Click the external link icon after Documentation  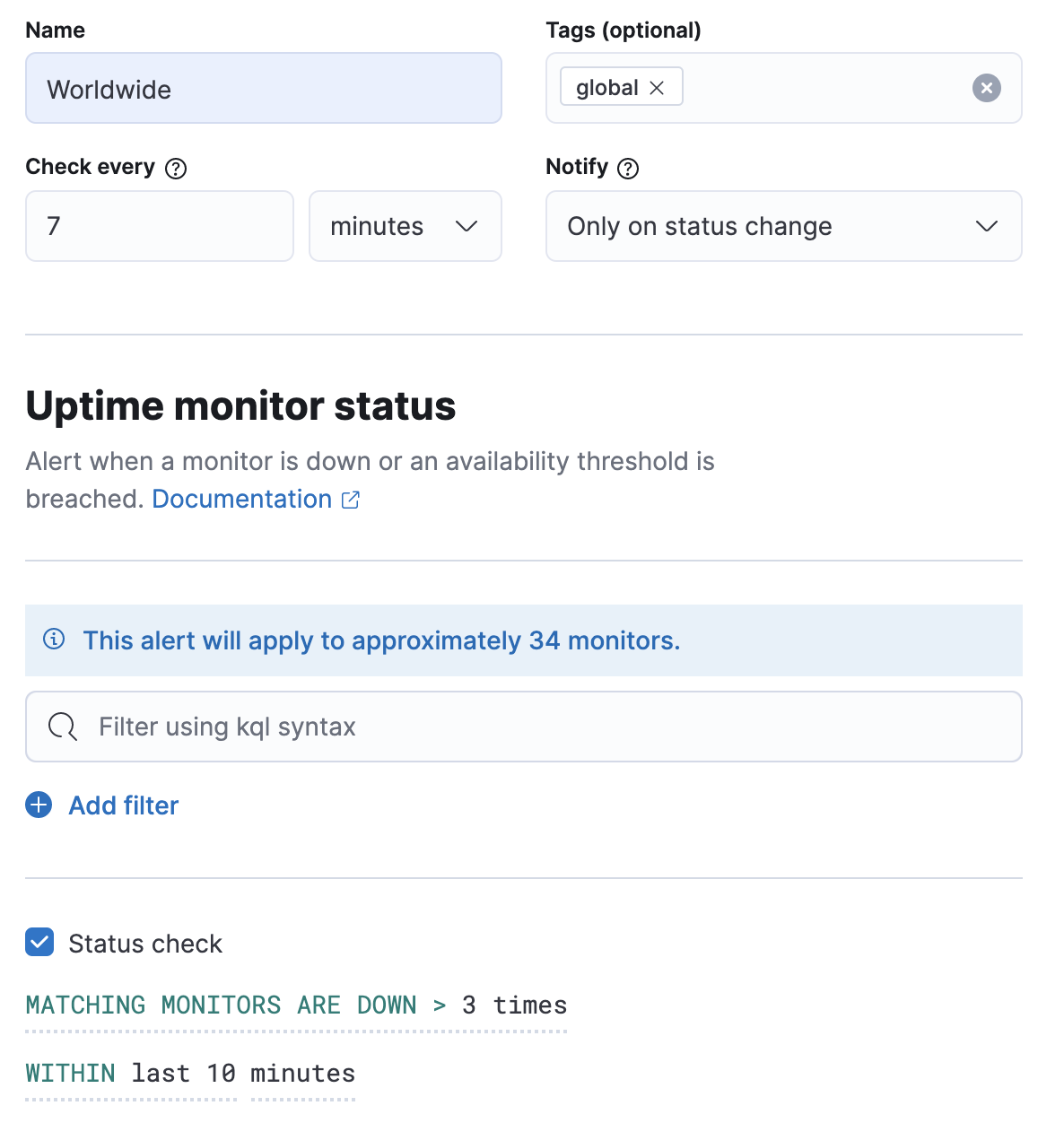(x=351, y=500)
